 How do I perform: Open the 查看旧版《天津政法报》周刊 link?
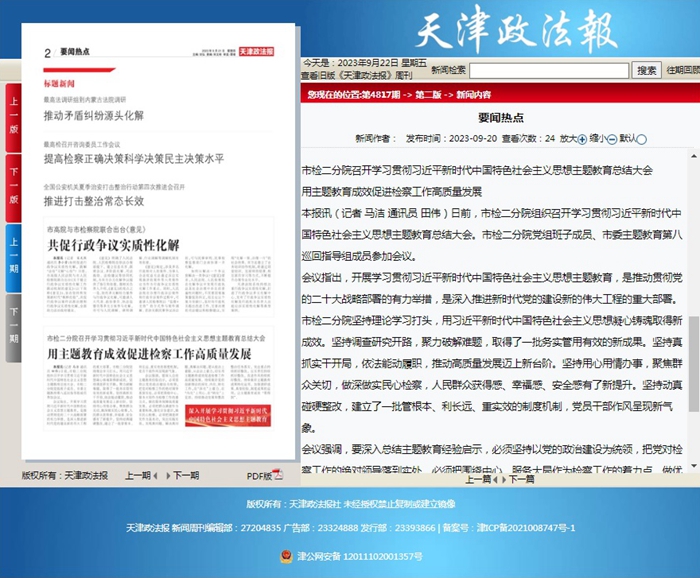coord(356,75)
